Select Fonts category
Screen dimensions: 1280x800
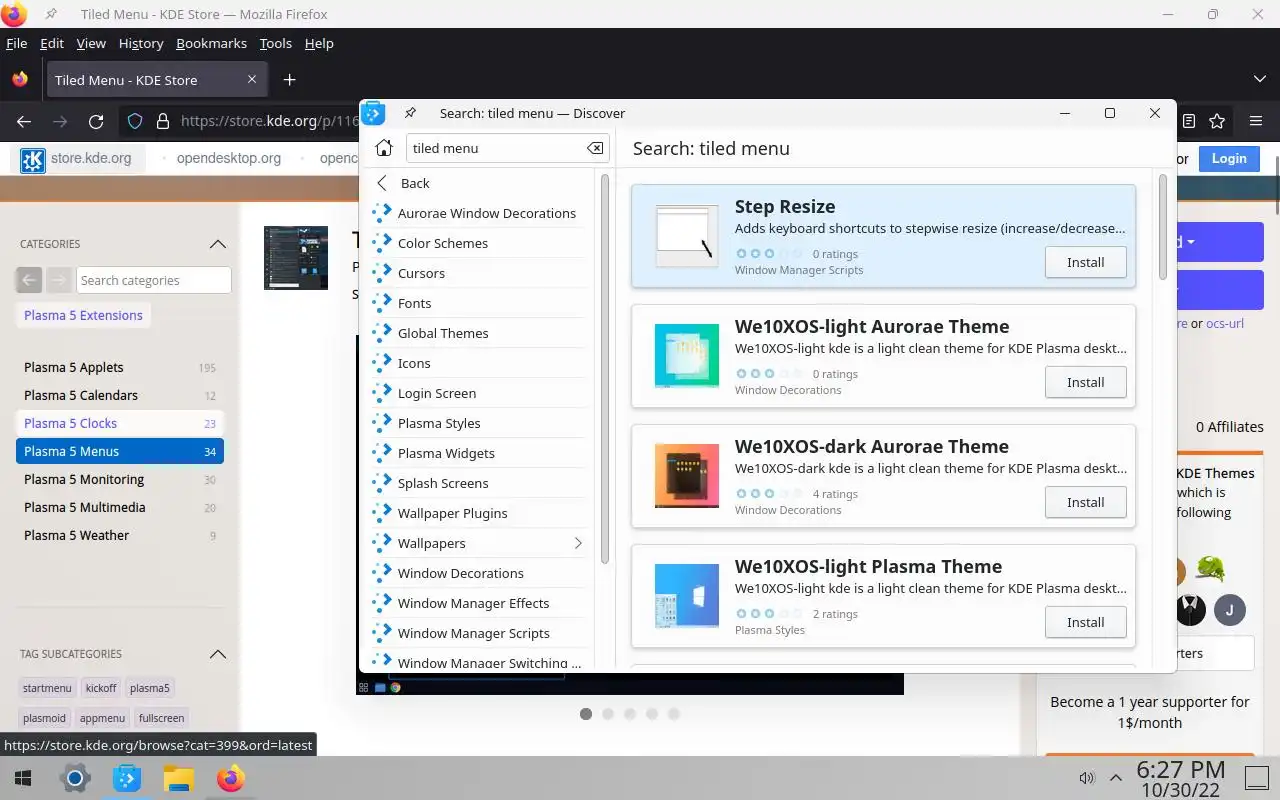[477, 303]
